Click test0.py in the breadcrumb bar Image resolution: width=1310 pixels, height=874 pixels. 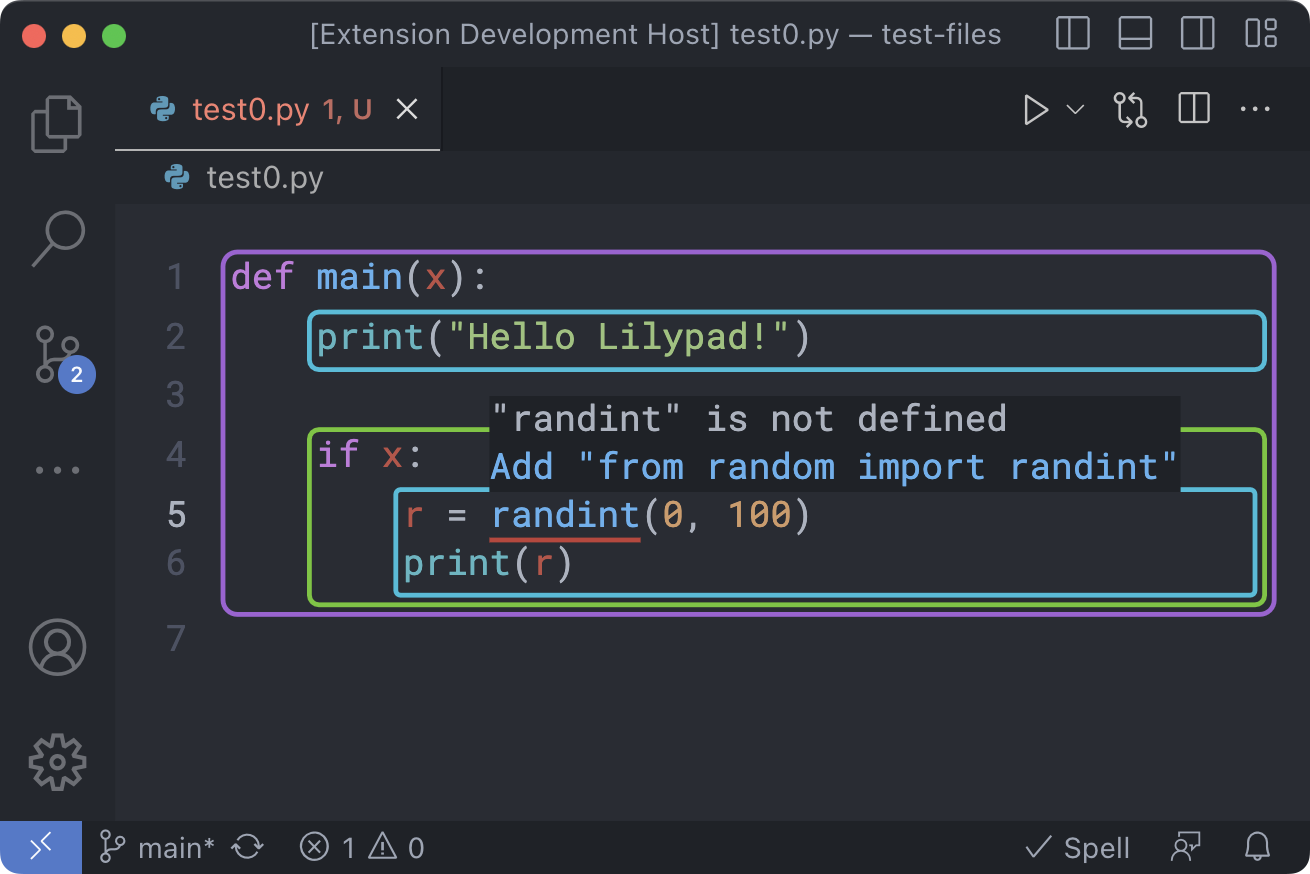(x=266, y=177)
